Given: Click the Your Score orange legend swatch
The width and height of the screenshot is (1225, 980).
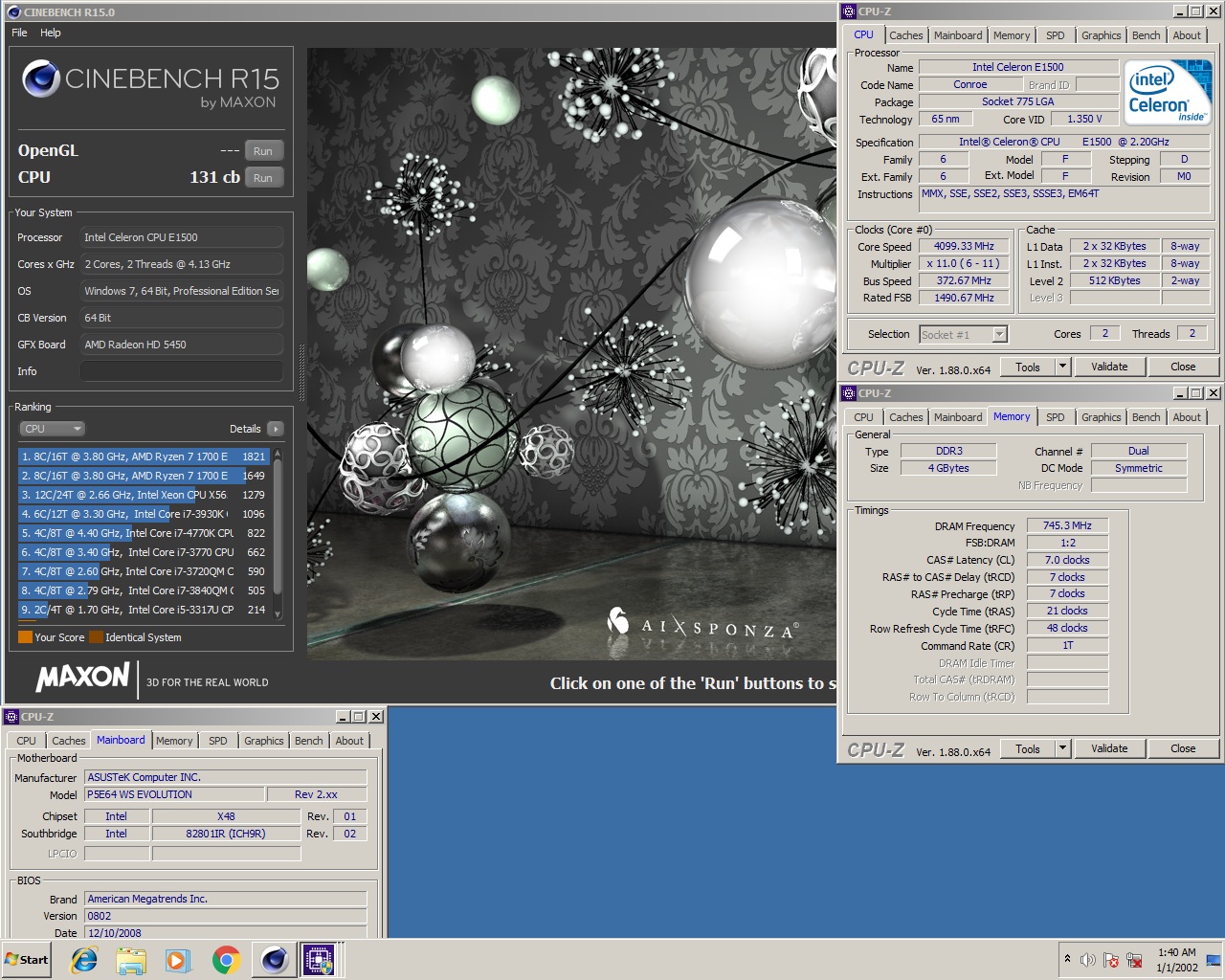Looking at the screenshot, I should tap(25, 636).
